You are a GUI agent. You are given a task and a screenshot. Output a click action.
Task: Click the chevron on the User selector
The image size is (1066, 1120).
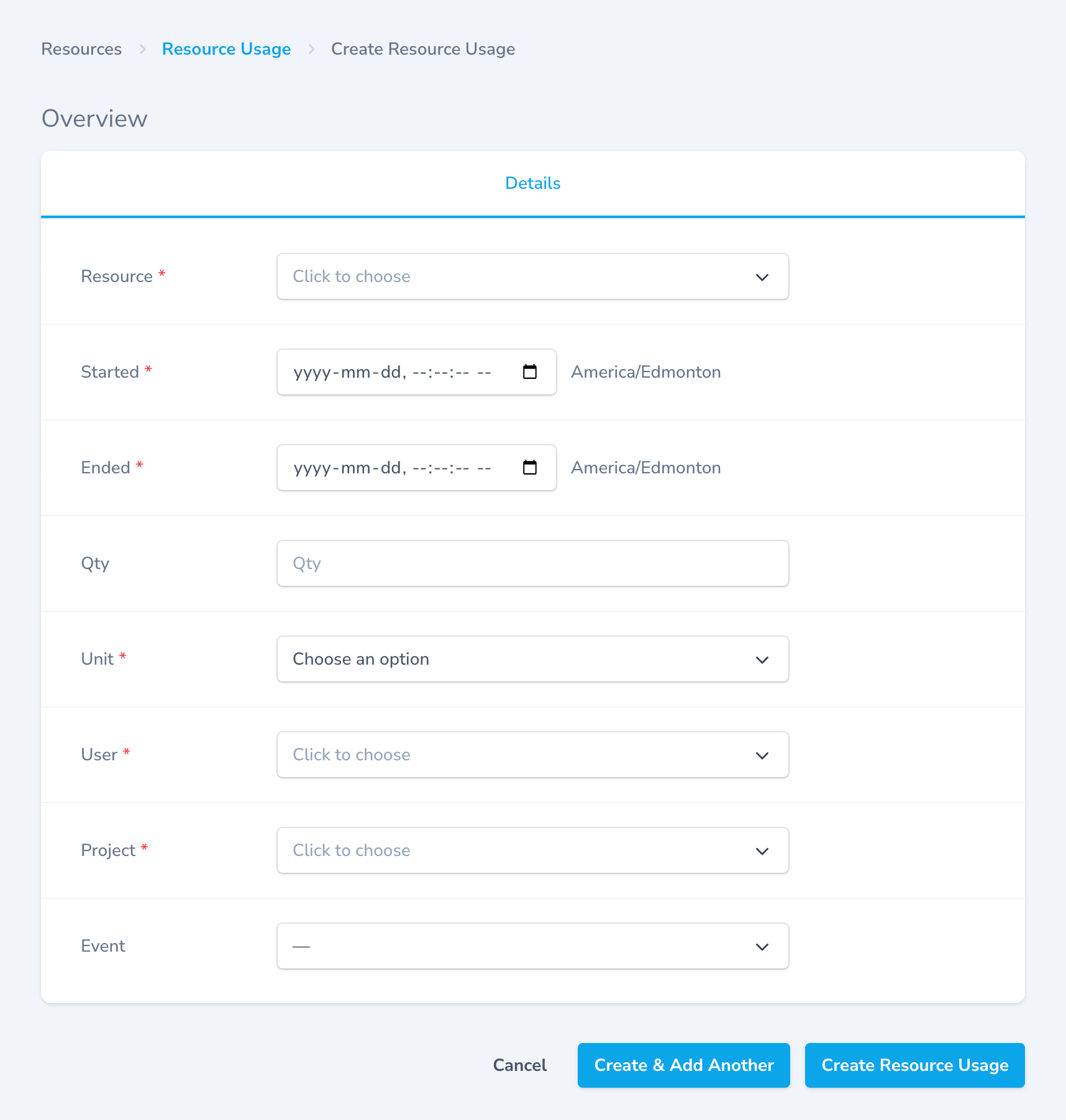coord(762,755)
